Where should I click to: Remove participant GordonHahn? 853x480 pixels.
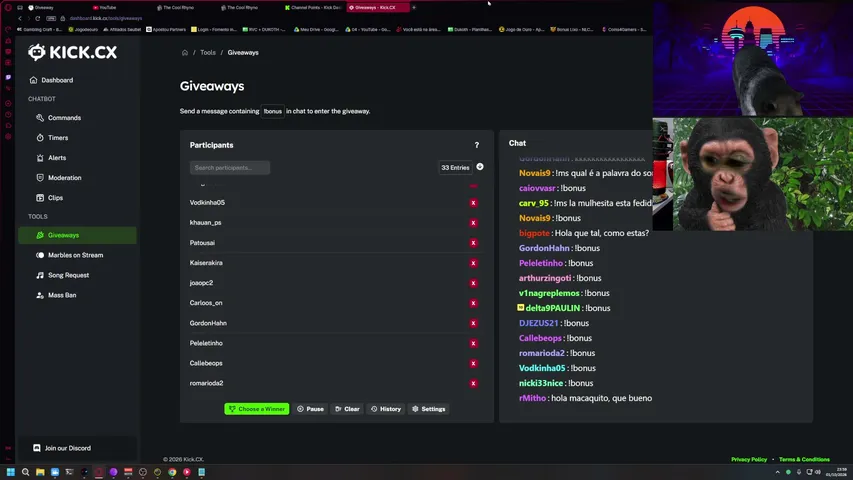point(473,323)
